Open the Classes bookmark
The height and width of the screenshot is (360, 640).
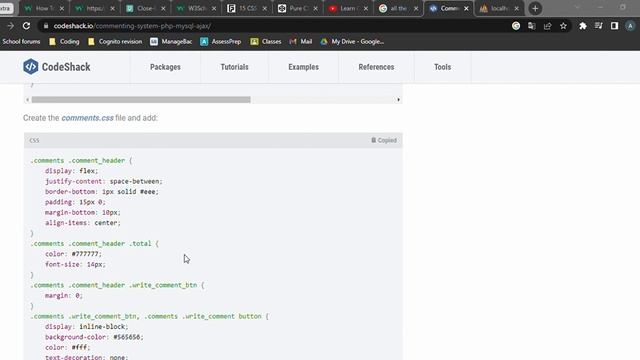click(x=266, y=41)
